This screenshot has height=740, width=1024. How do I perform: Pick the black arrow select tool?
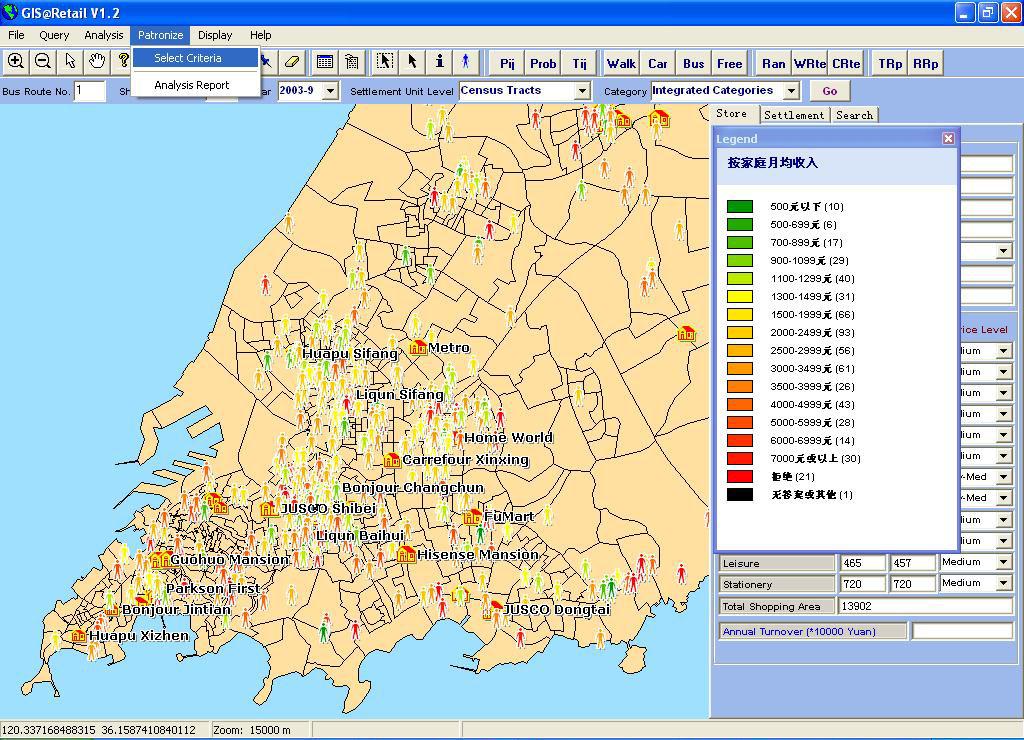click(x=412, y=62)
